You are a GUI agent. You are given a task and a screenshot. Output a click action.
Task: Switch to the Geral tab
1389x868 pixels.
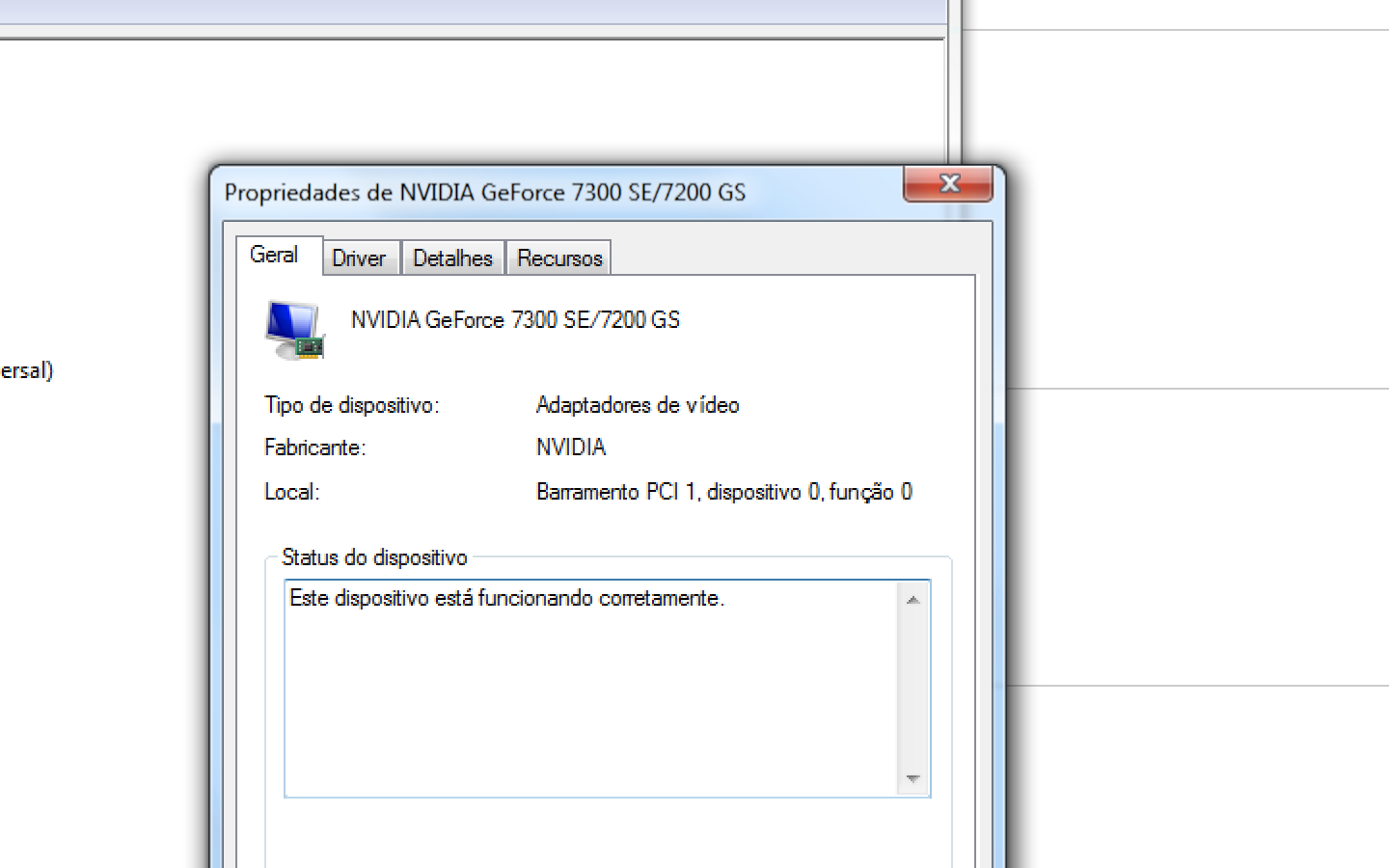coord(278,256)
